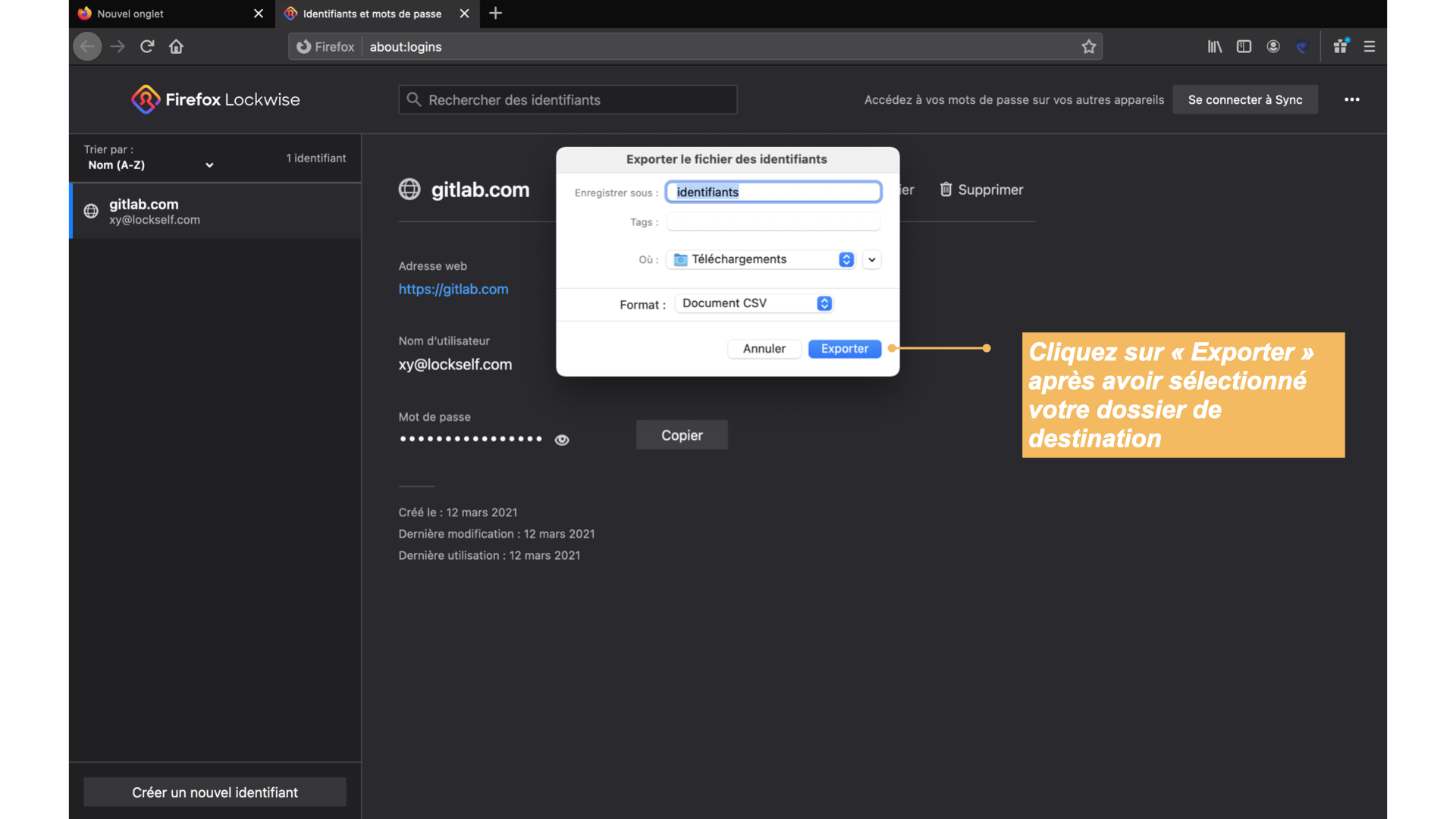Click the Enregistrer sous filename field
Screen dimensions: 1456x819
pyautogui.click(x=773, y=192)
